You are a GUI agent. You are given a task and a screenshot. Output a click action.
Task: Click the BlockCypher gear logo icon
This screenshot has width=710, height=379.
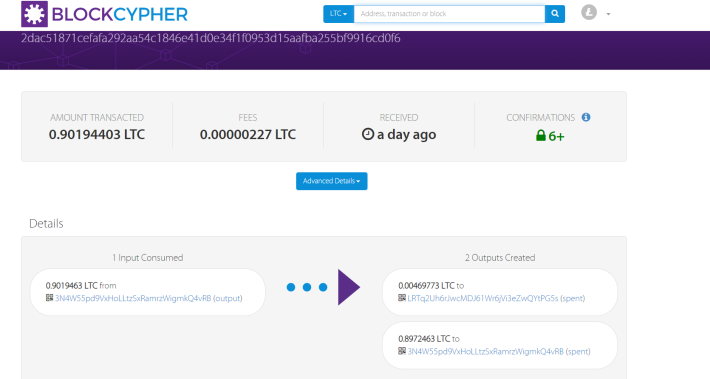[34, 14]
